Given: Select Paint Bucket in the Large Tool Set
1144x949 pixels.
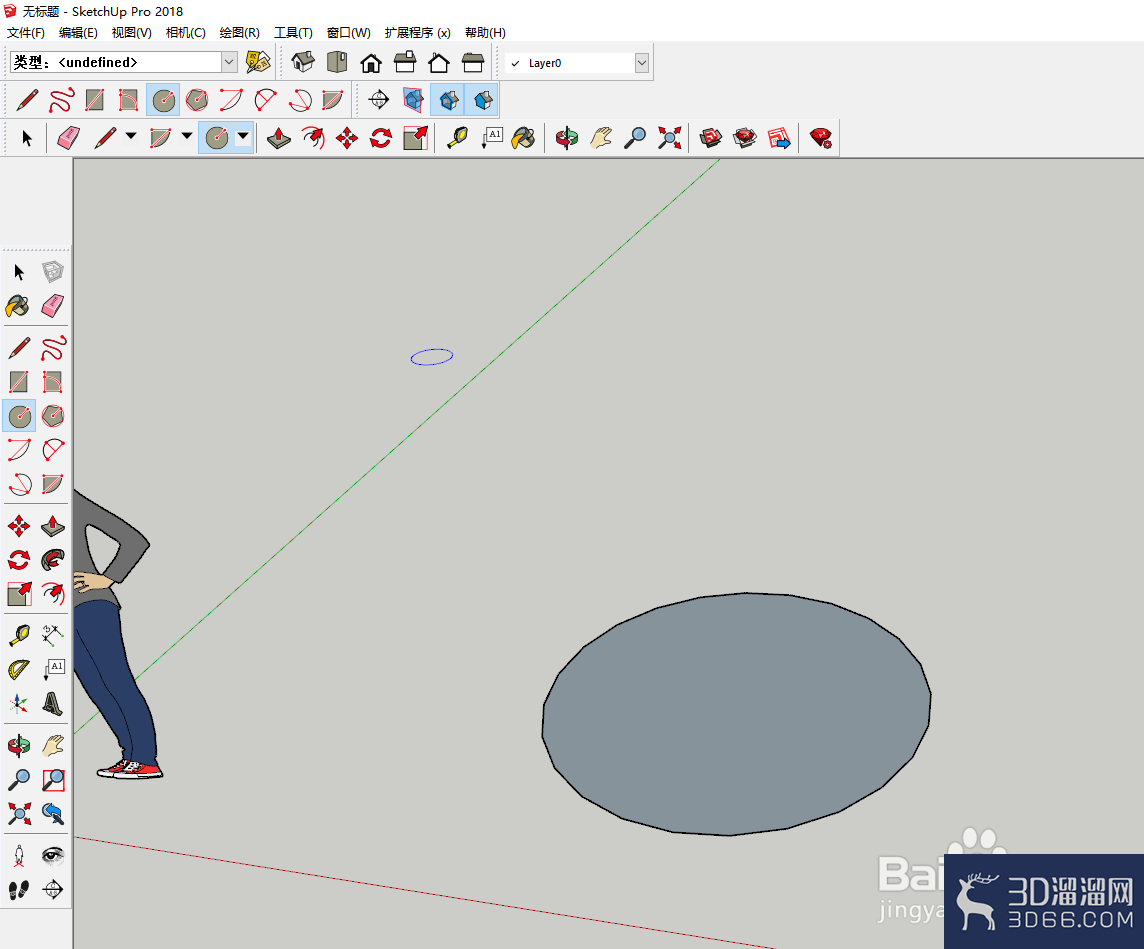Looking at the screenshot, I should [18, 306].
